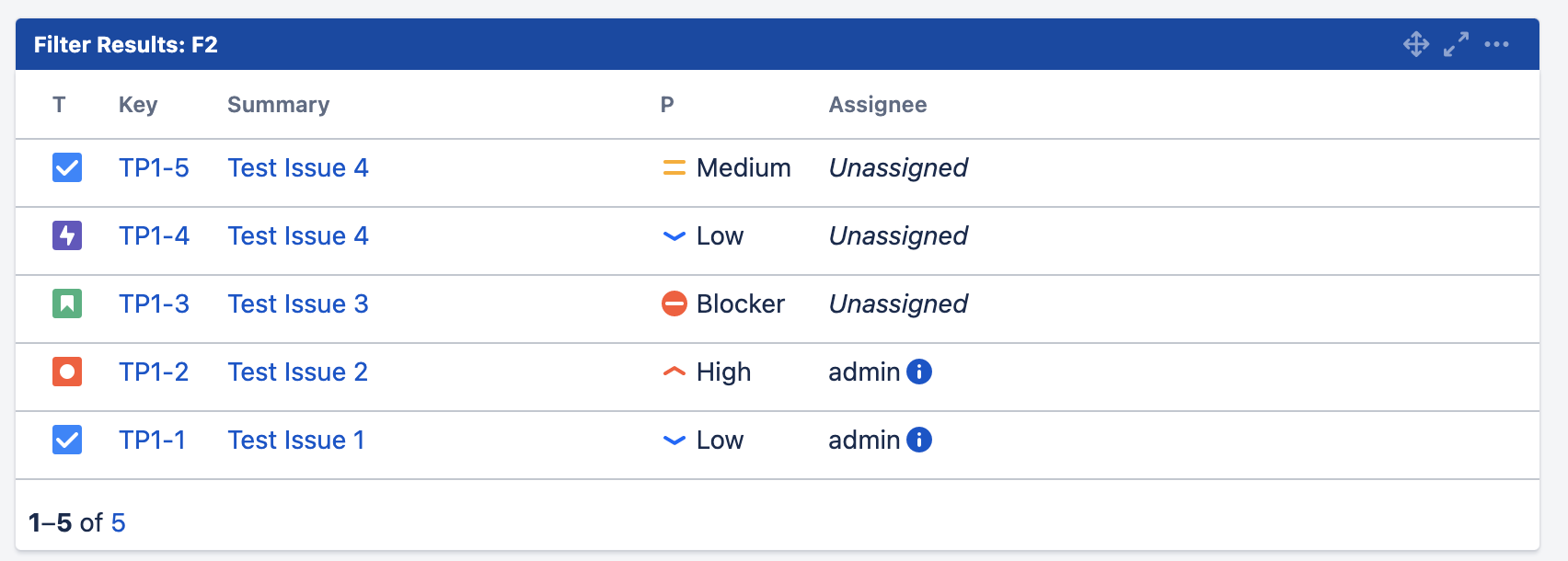This screenshot has width=1568, height=561.
Task: Open the gadget three-dot options menu
Action: [x=1496, y=44]
